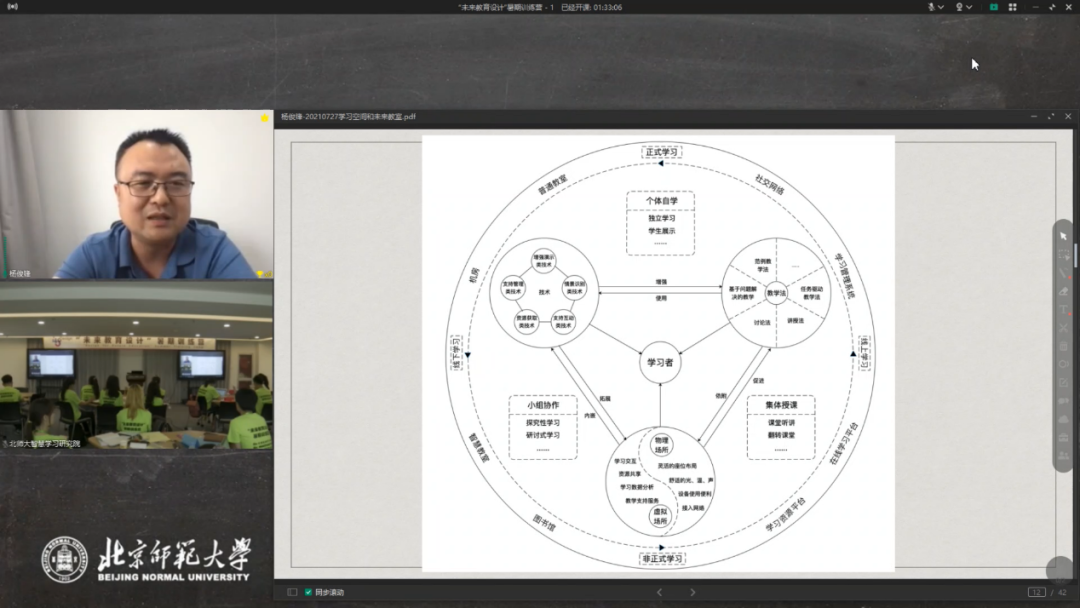Select the text annotation tool
Screen dimensions: 1080x608
(x=1063, y=310)
